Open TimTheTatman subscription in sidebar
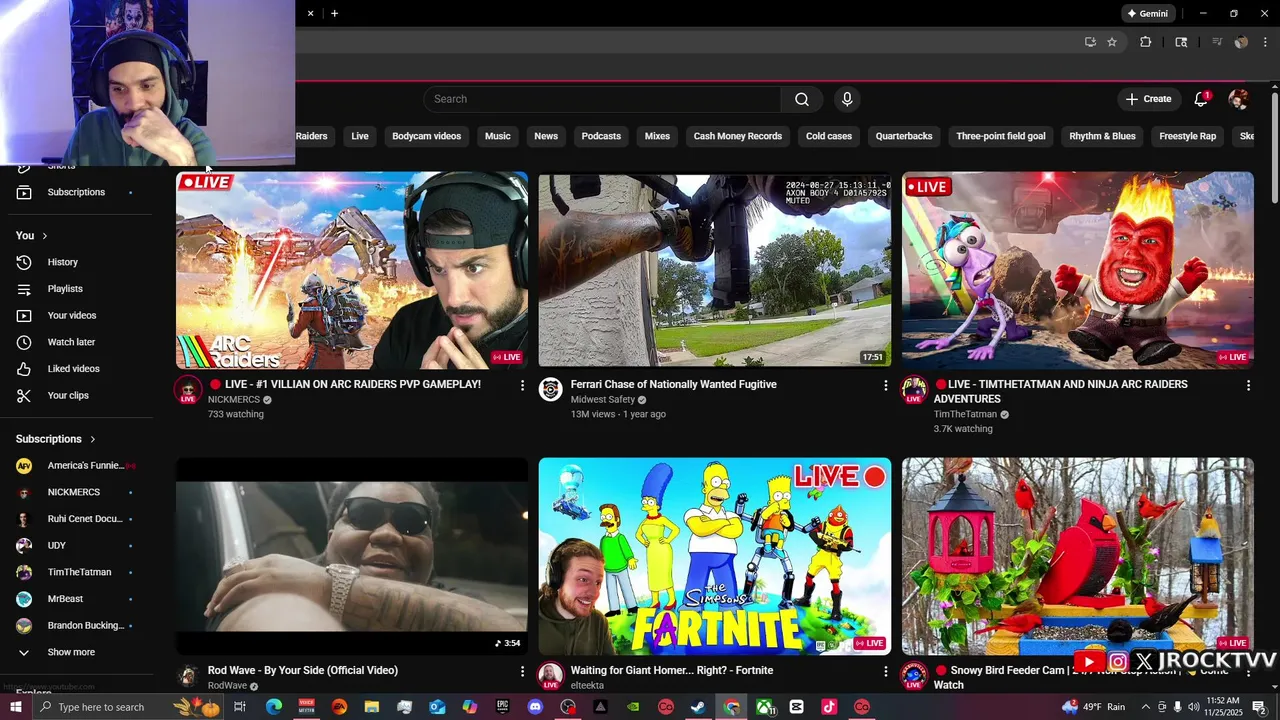 coord(77,572)
